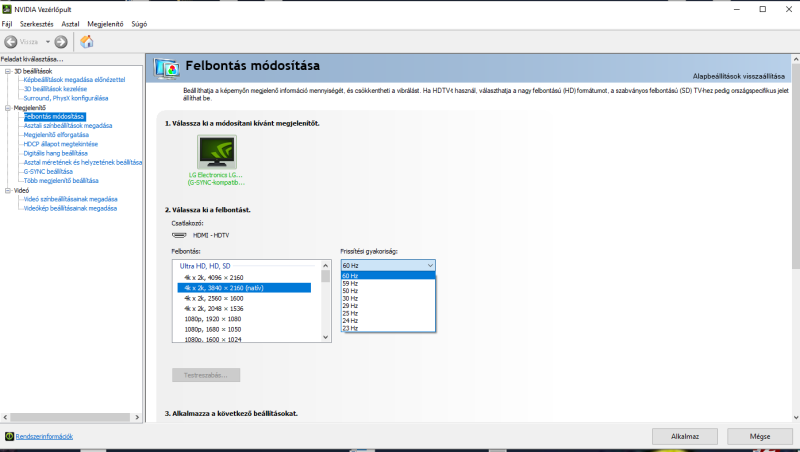Open Több megjelenítő beállítása

61,181
